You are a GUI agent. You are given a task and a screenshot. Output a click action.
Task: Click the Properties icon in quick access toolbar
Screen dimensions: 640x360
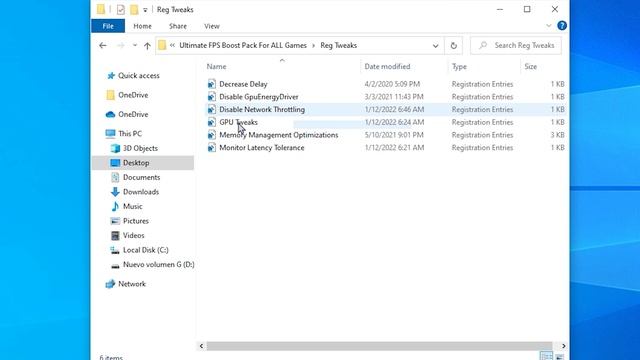pyautogui.click(x=120, y=9)
